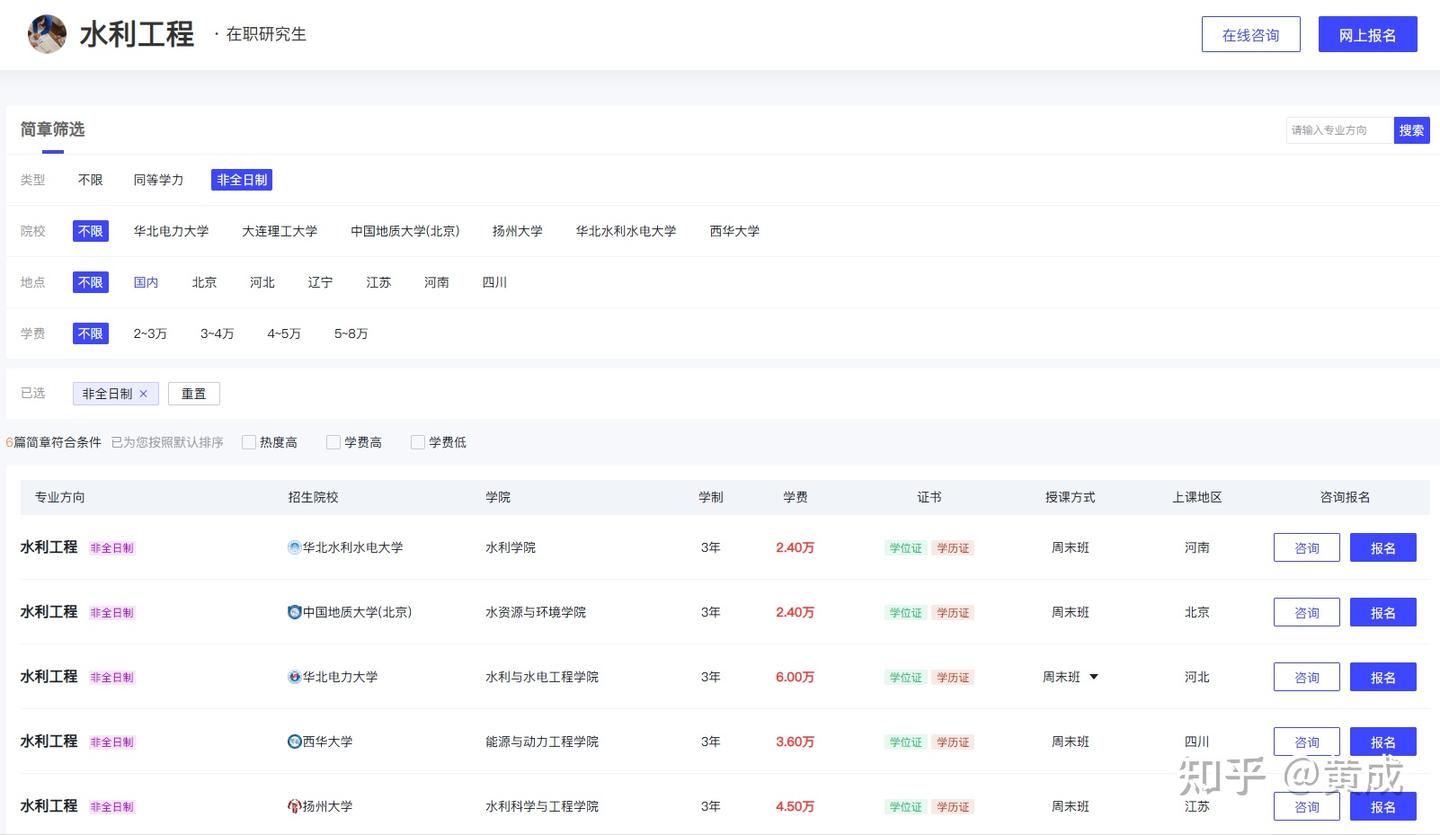
Task: Open 水利工程 link in 华北水利水电大学 row
Action: click(49, 547)
